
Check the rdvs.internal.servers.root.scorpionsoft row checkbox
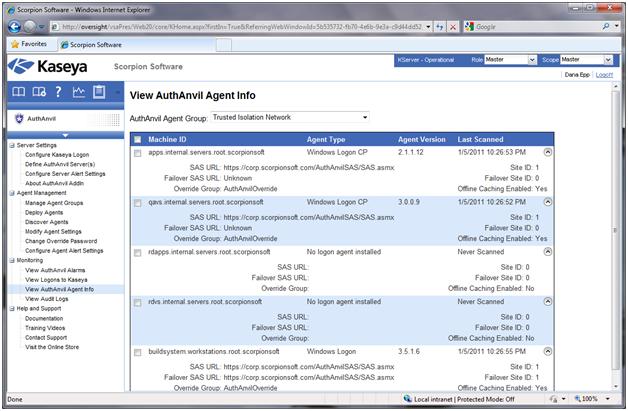pyautogui.click(x=138, y=302)
